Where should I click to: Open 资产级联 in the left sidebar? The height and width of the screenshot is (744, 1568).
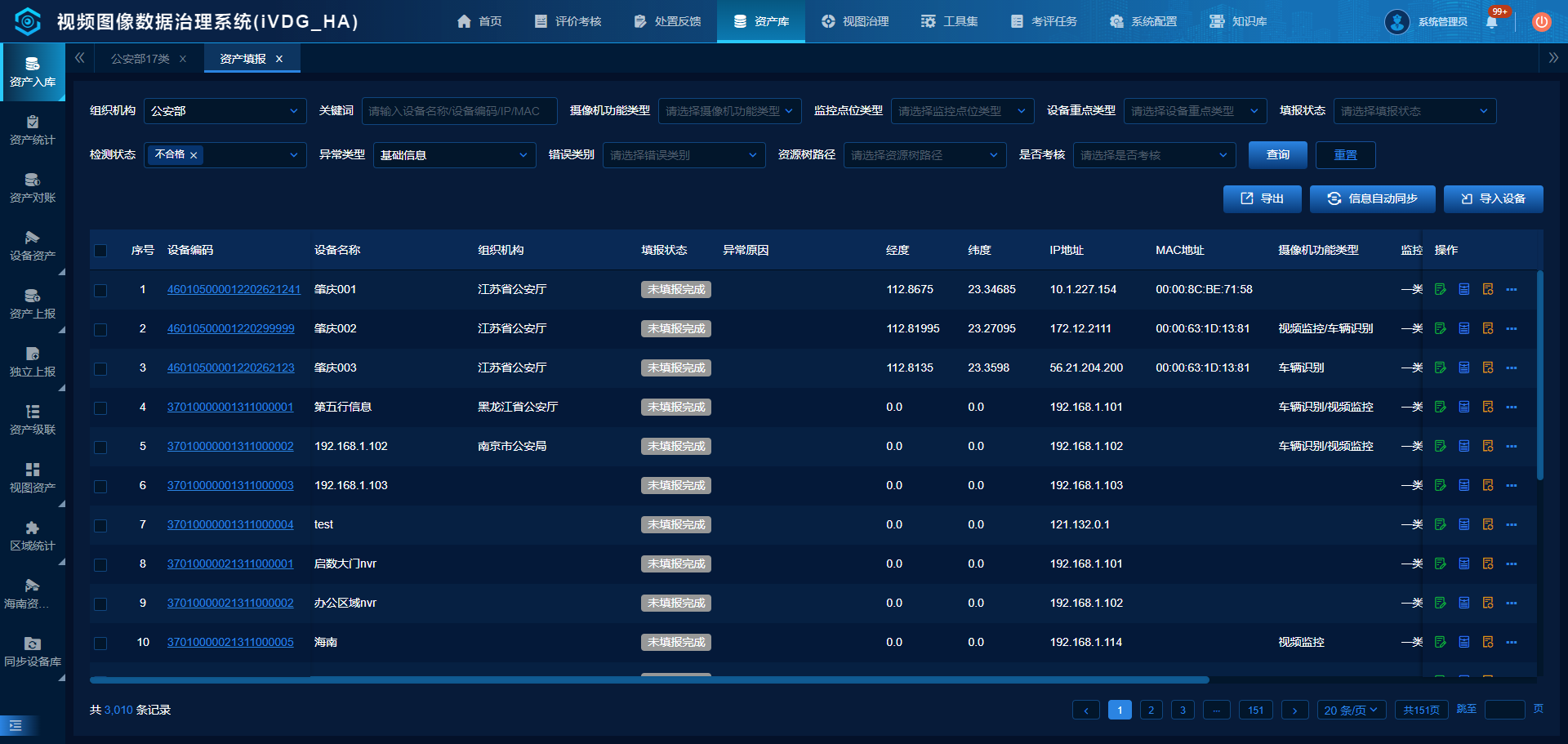[x=33, y=421]
